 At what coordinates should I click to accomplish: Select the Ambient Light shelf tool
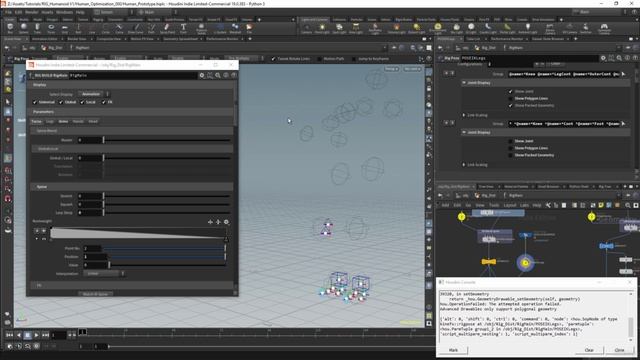pos(527,29)
